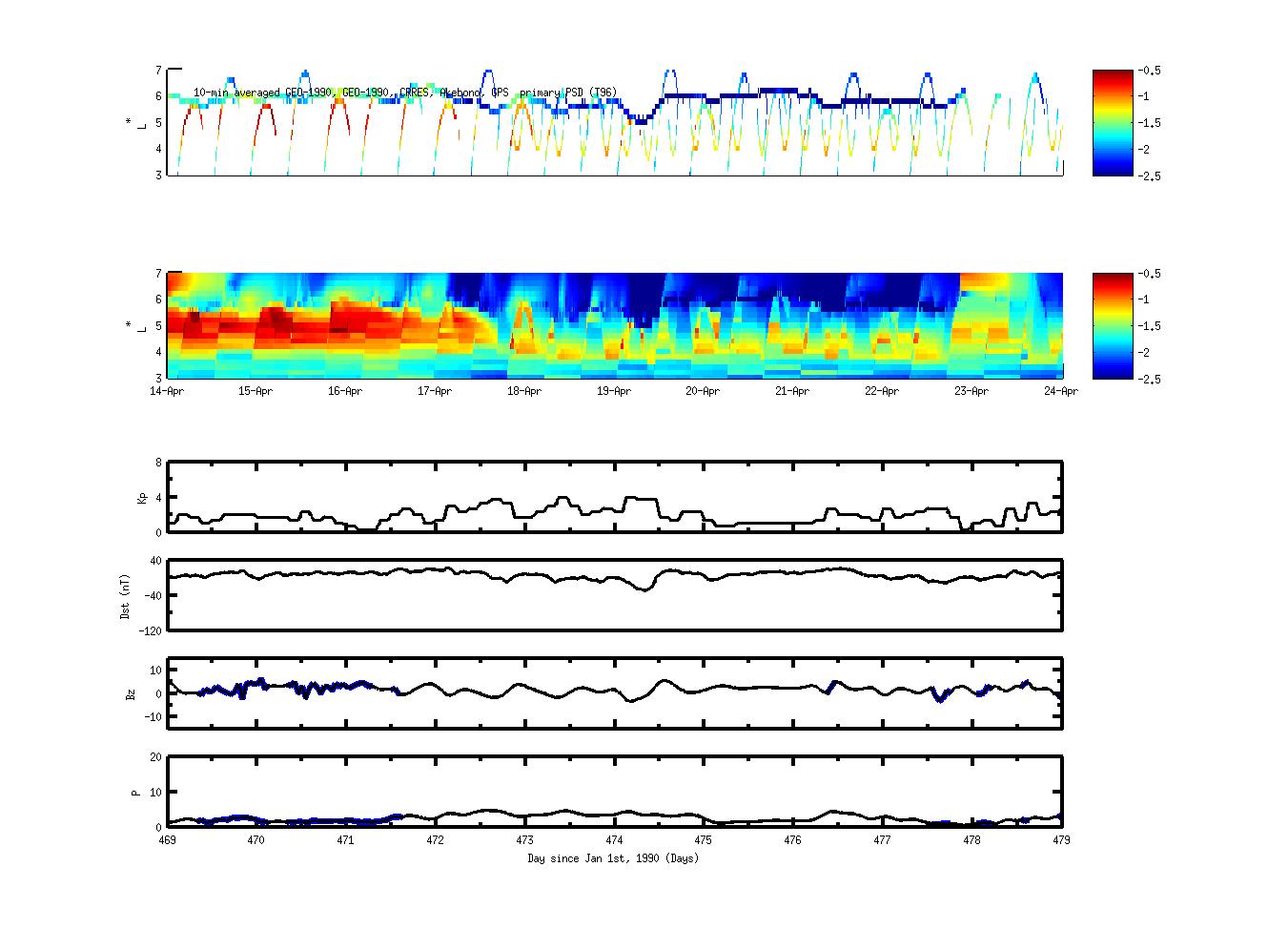Click day 479 on the bottom axis
The height and width of the screenshot is (929, 1288).
[1060, 840]
